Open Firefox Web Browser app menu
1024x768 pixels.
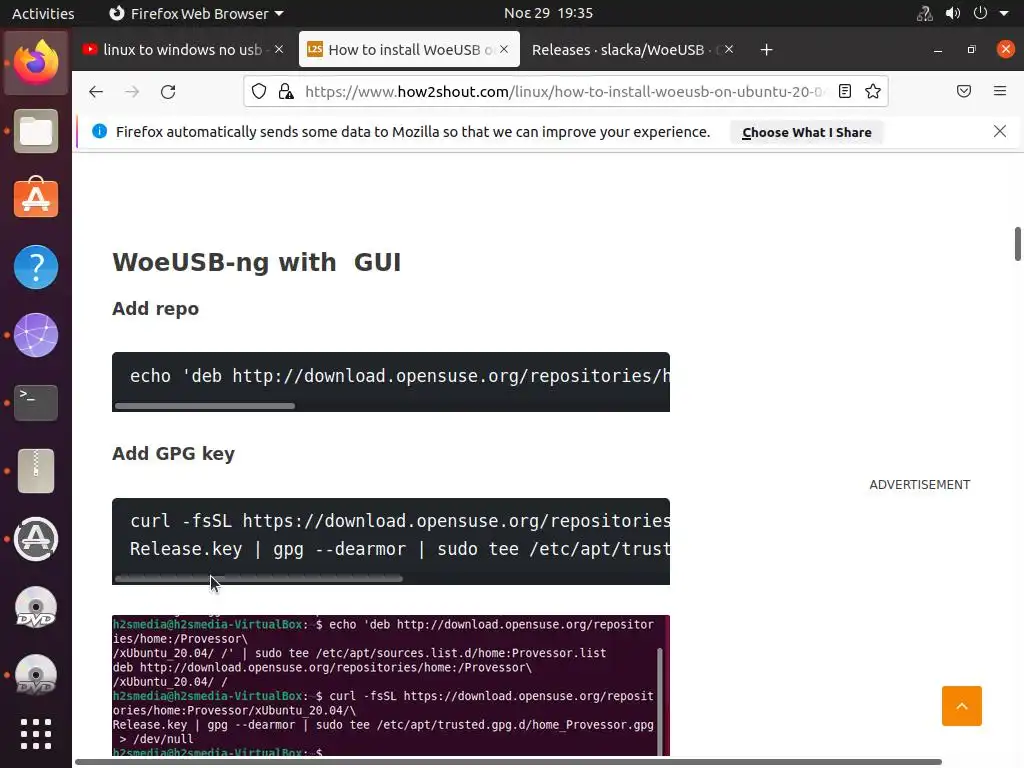coord(196,13)
